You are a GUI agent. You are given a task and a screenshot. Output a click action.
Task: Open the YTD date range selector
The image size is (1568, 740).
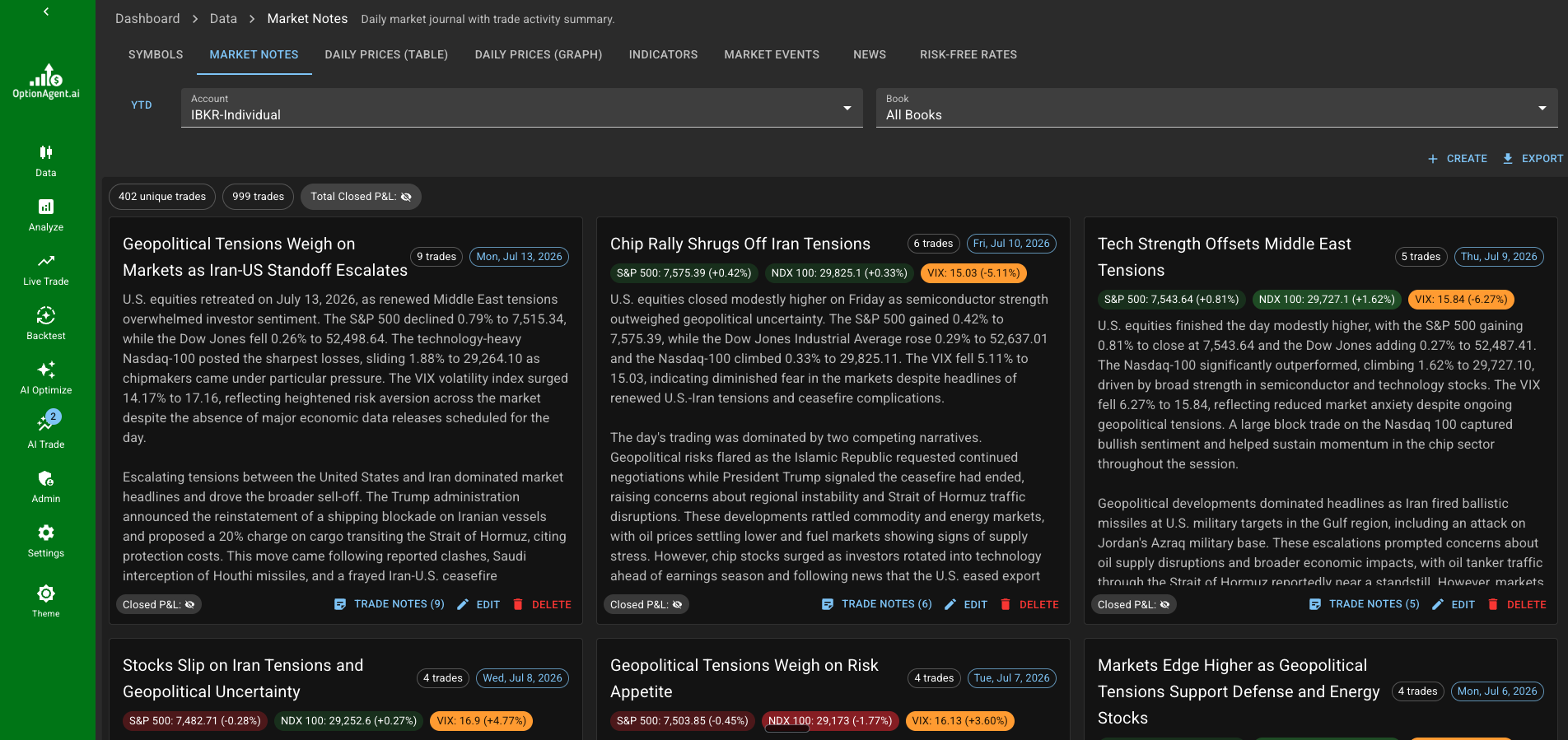(x=142, y=105)
